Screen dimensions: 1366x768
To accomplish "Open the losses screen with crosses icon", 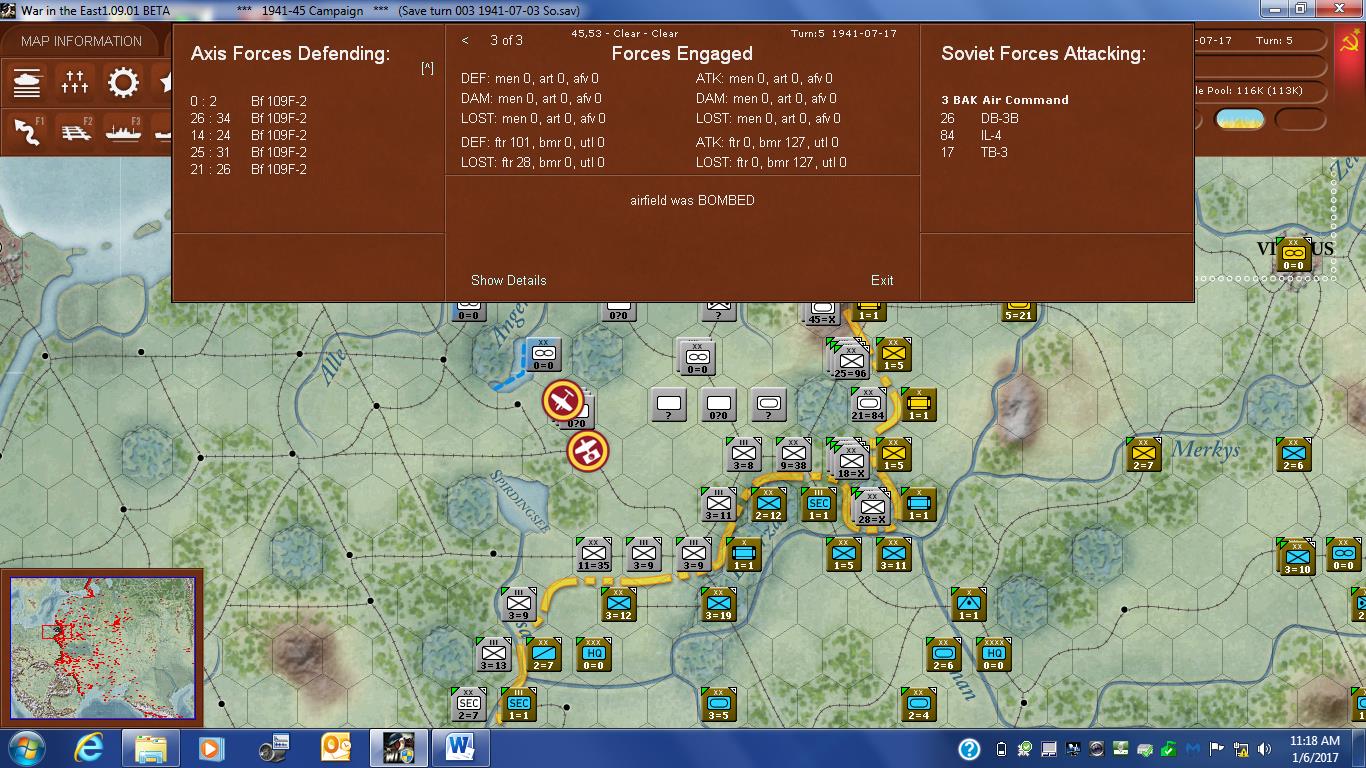I will coord(75,82).
